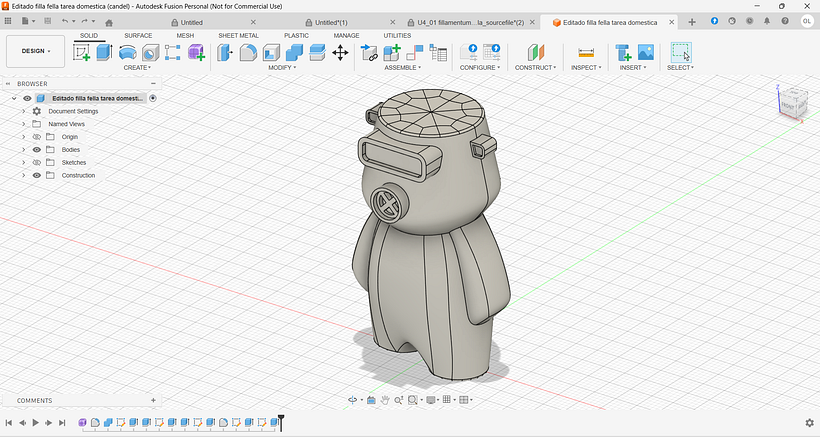
Task: Open the Inspect menu
Action: (x=586, y=68)
